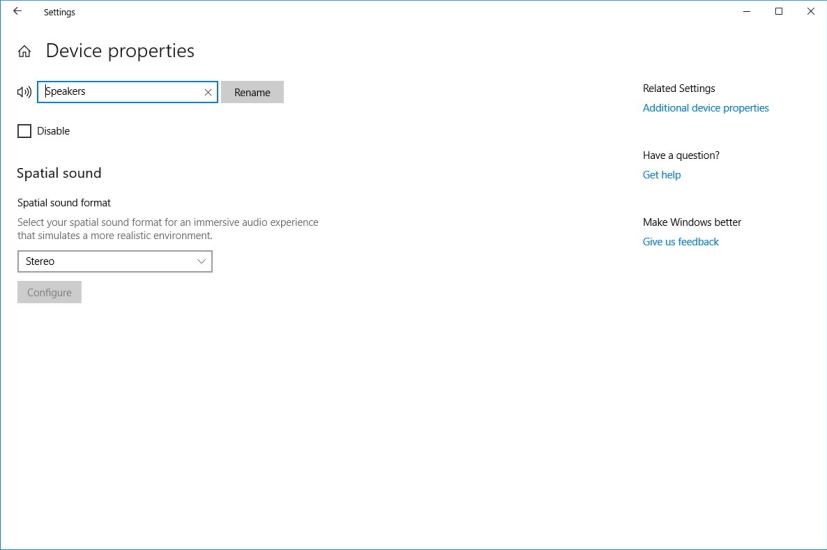The width and height of the screenshot is (827, 550).
Task: Clear the device name with the X icon
Action: 208,92
